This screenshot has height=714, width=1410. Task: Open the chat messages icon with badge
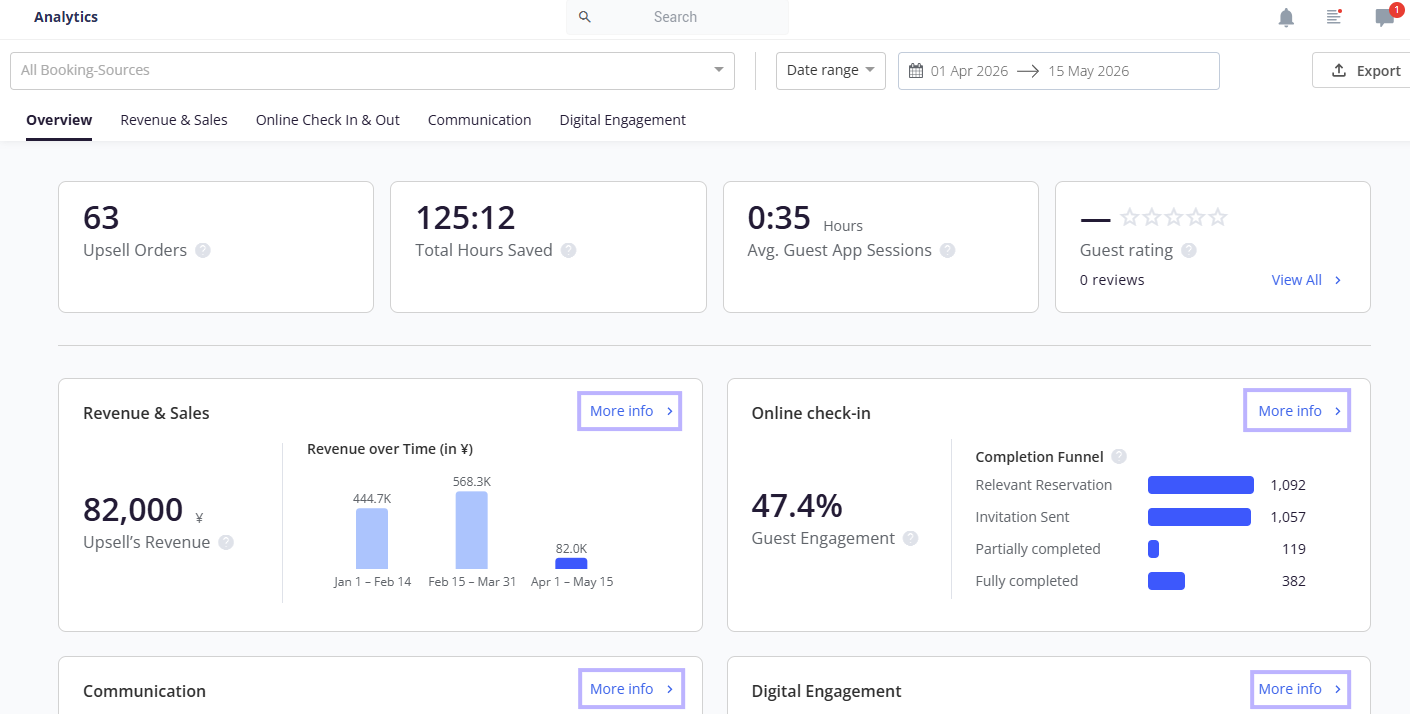tap(1385, 17)
